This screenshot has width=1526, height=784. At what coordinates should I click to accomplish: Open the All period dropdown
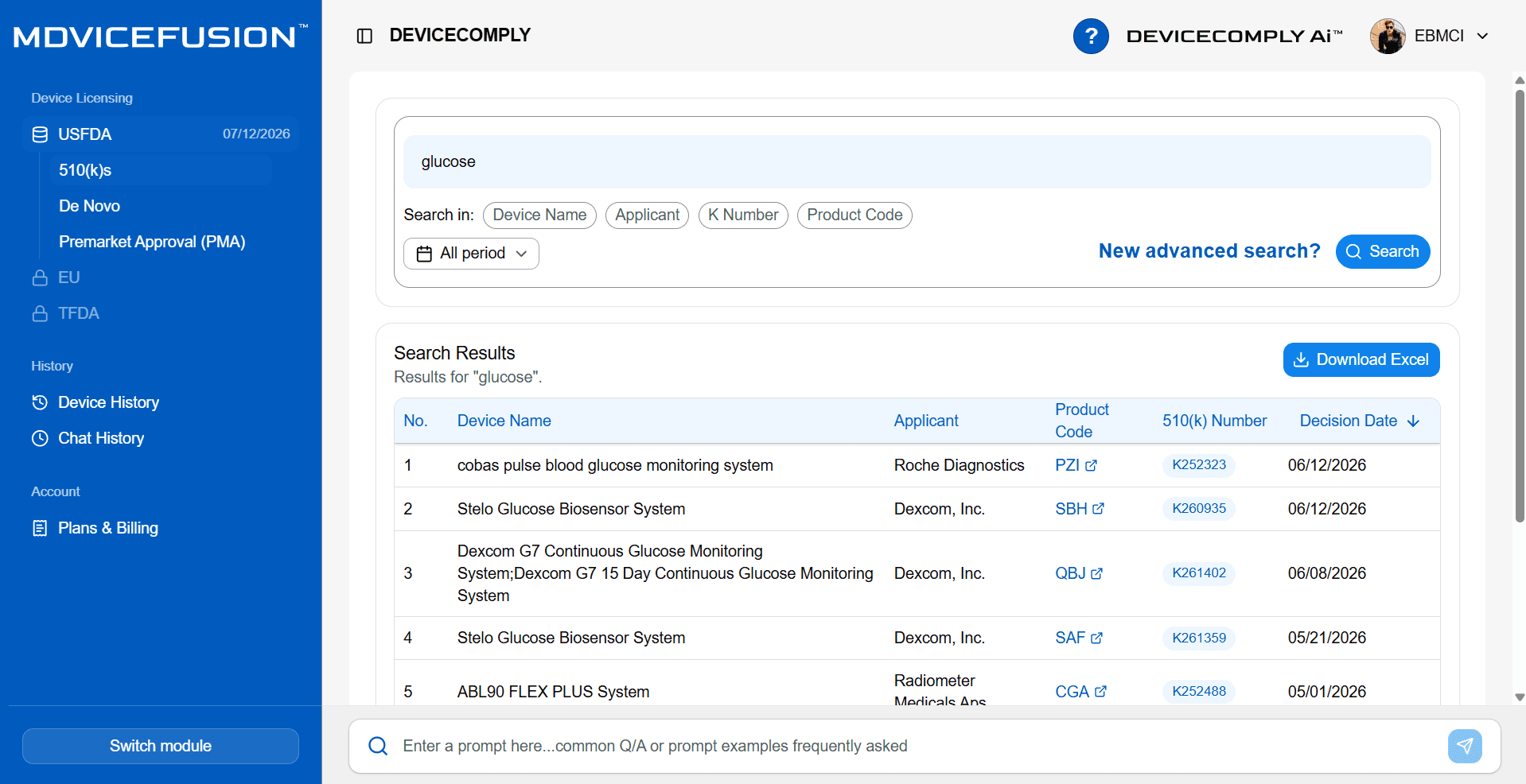[x=471, y=254]
